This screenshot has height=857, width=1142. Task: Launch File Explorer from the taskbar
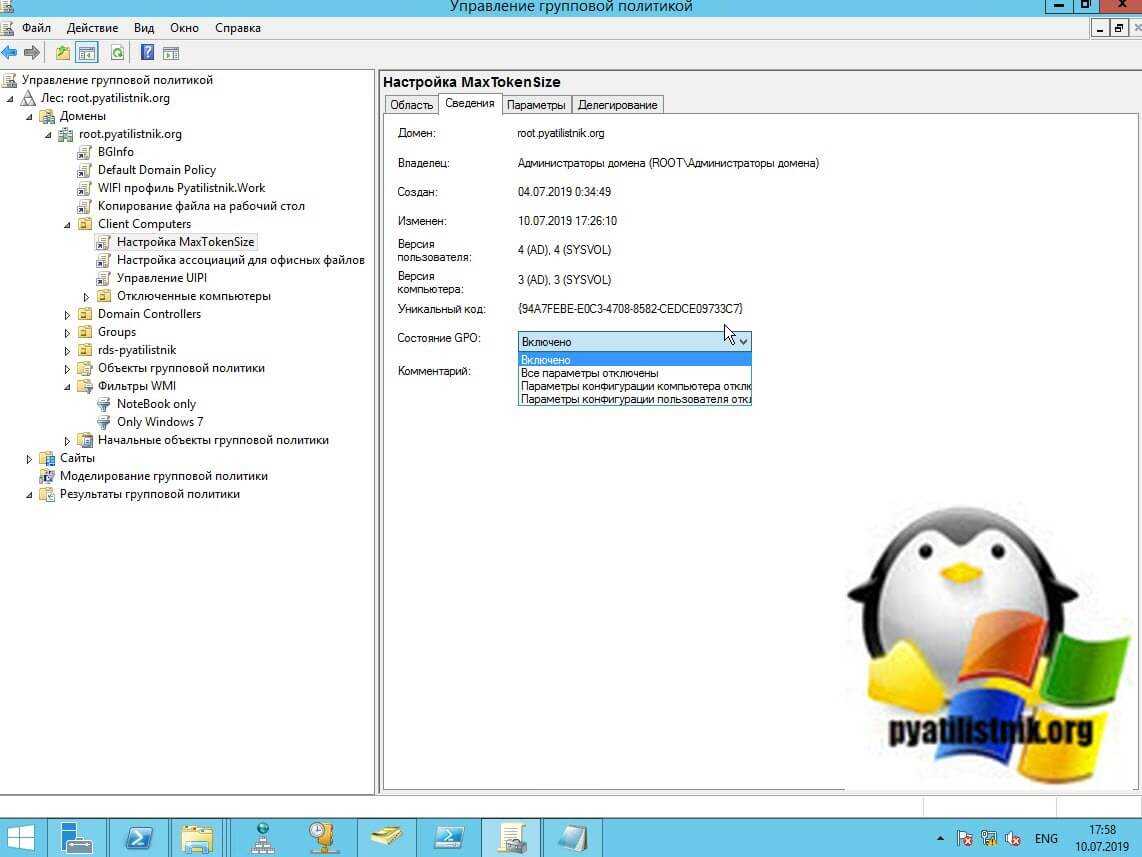[197, 836]
